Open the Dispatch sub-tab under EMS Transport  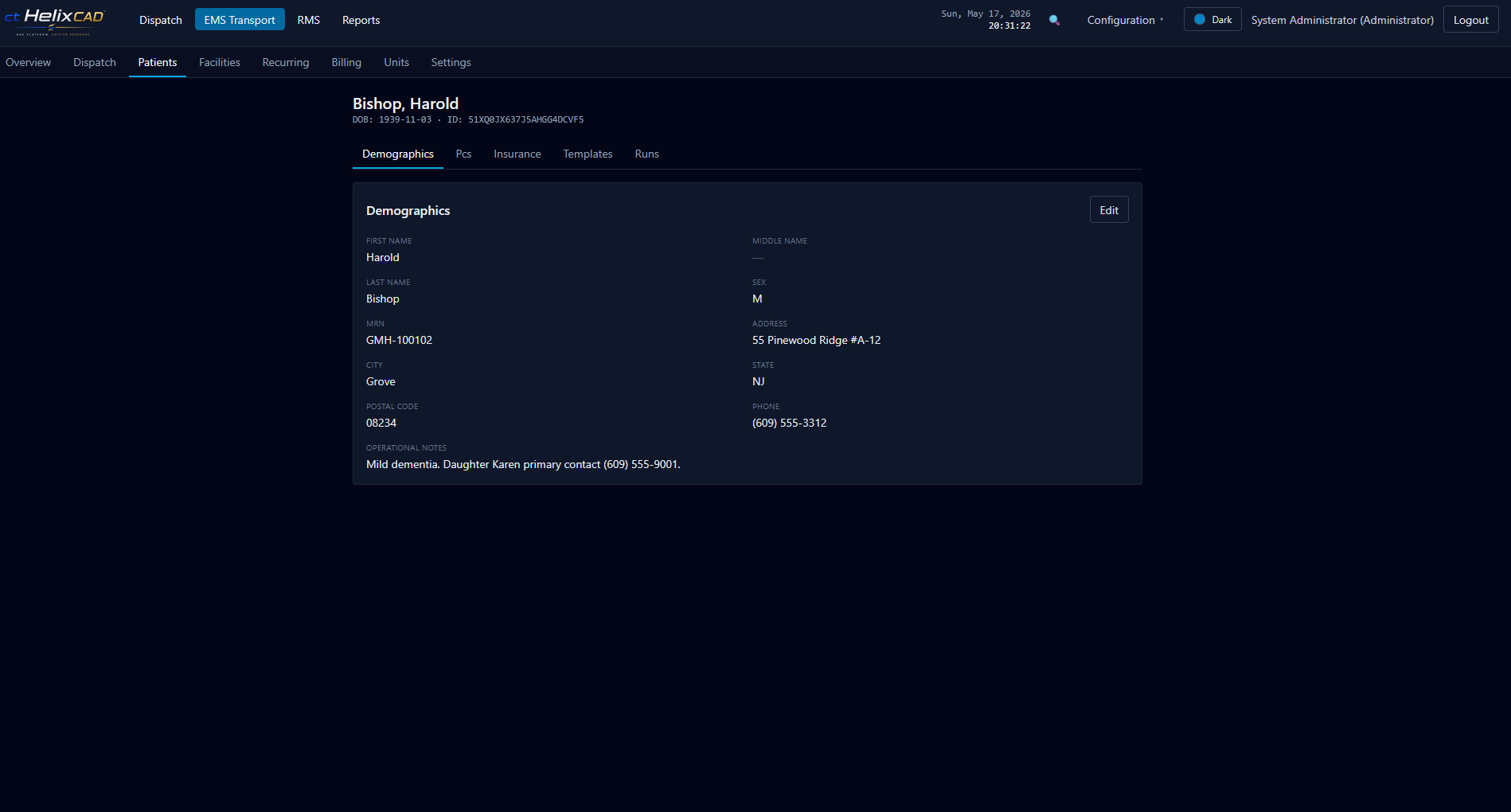click(95, 62)
